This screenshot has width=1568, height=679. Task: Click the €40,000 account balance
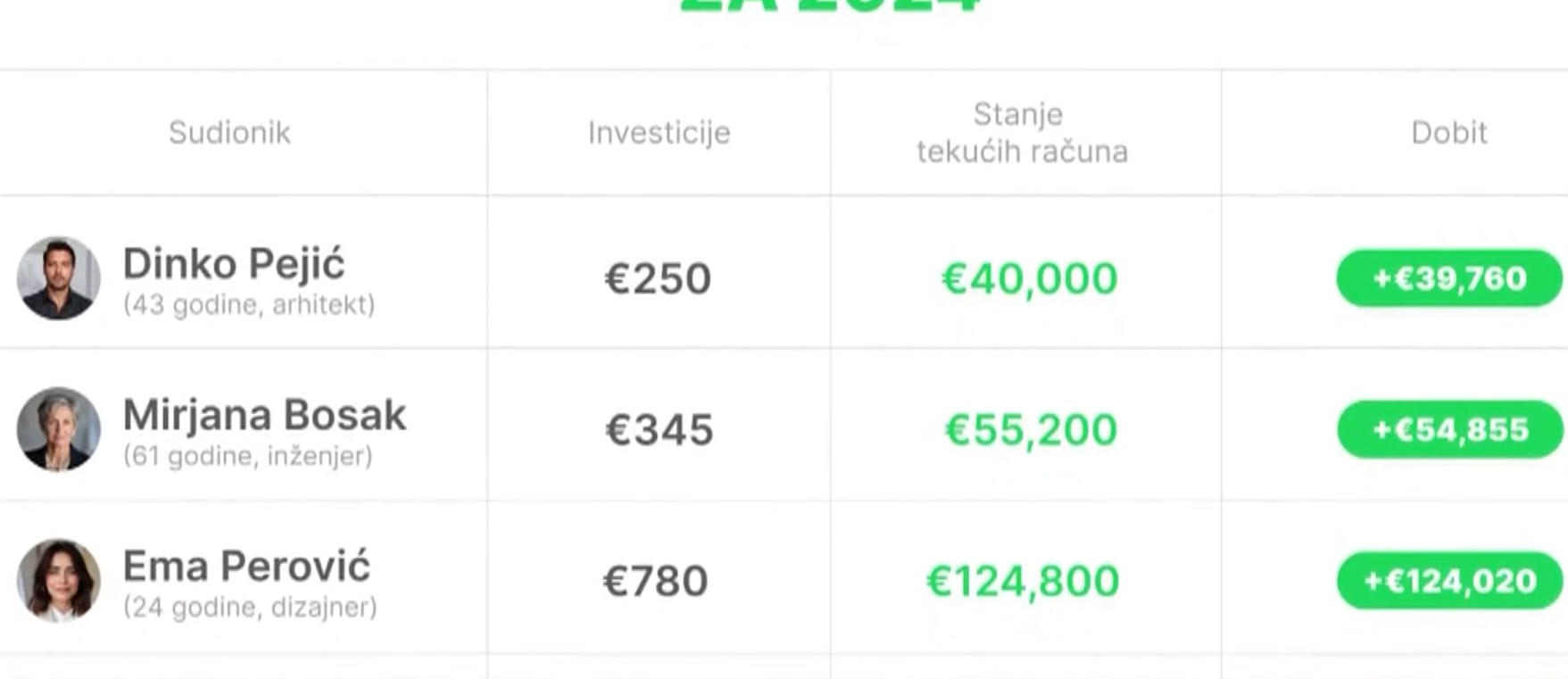(x=1029, y=278)
